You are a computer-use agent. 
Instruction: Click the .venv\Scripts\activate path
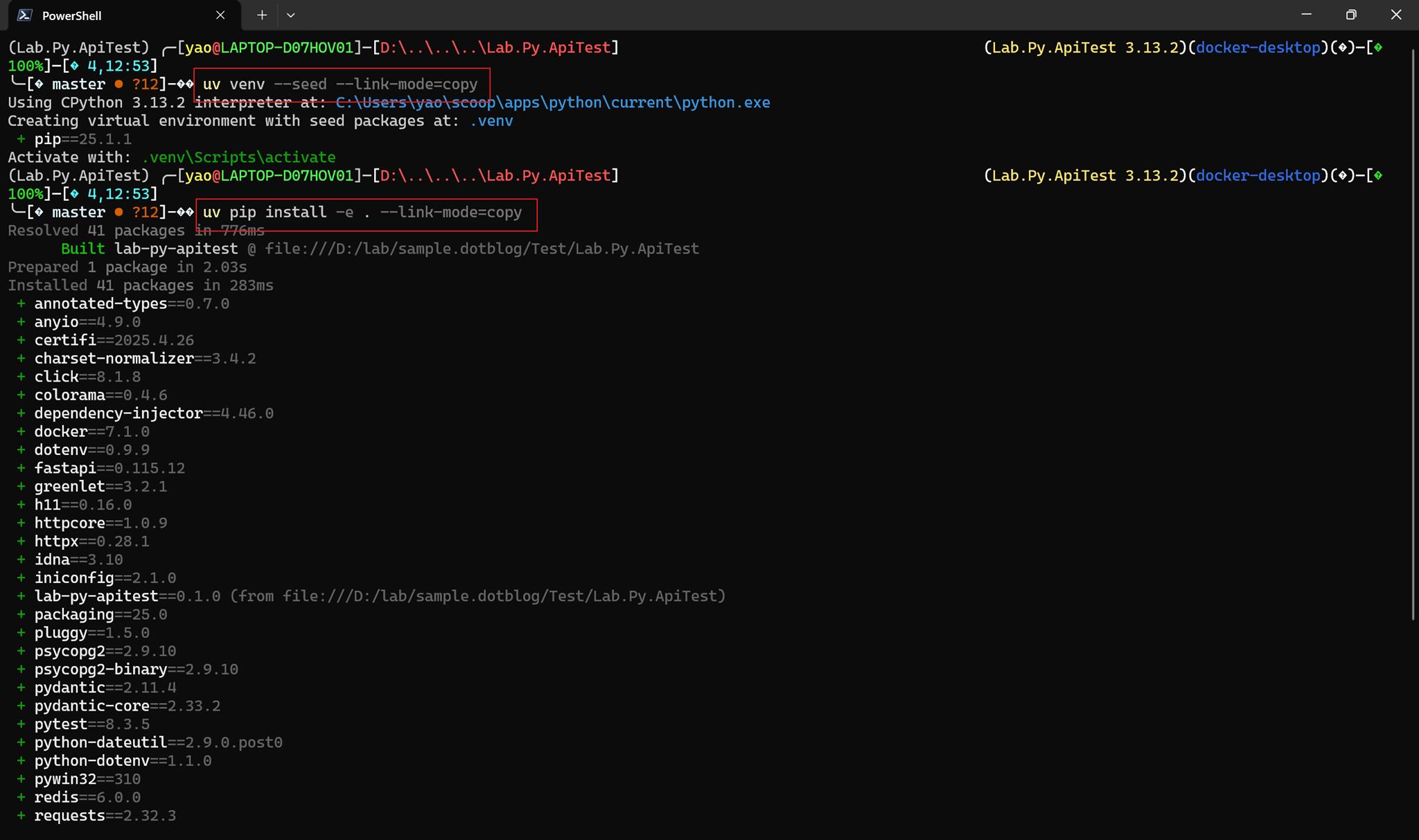238,158
